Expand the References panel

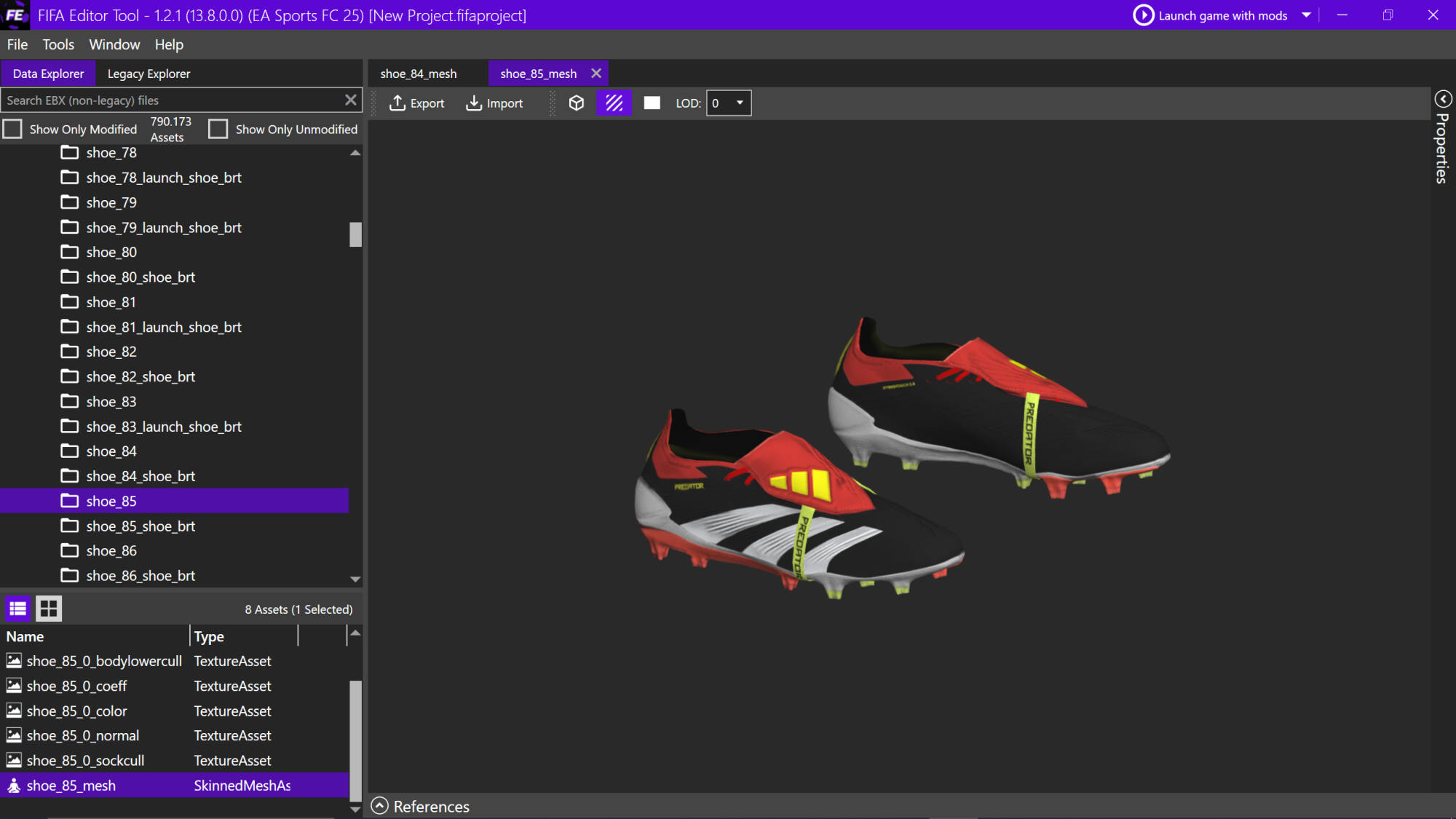pyautogui.click(x=379, y=806)
